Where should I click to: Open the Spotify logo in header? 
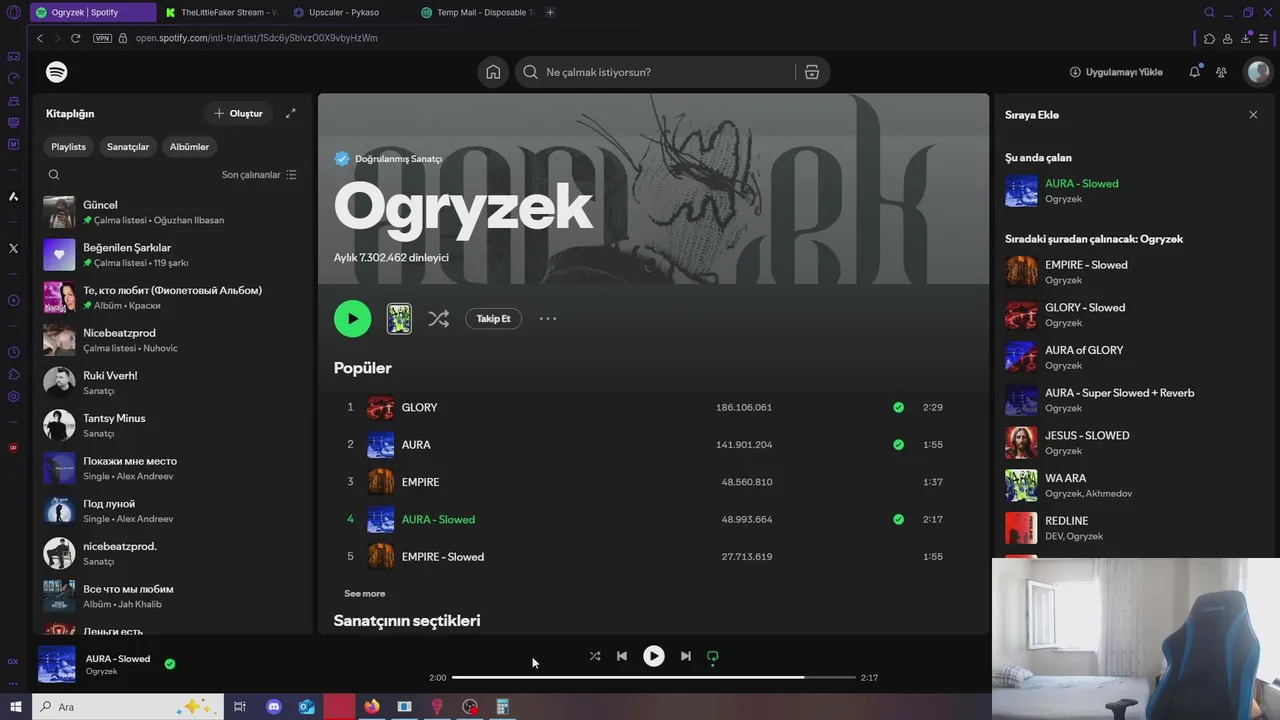point(57,72)
